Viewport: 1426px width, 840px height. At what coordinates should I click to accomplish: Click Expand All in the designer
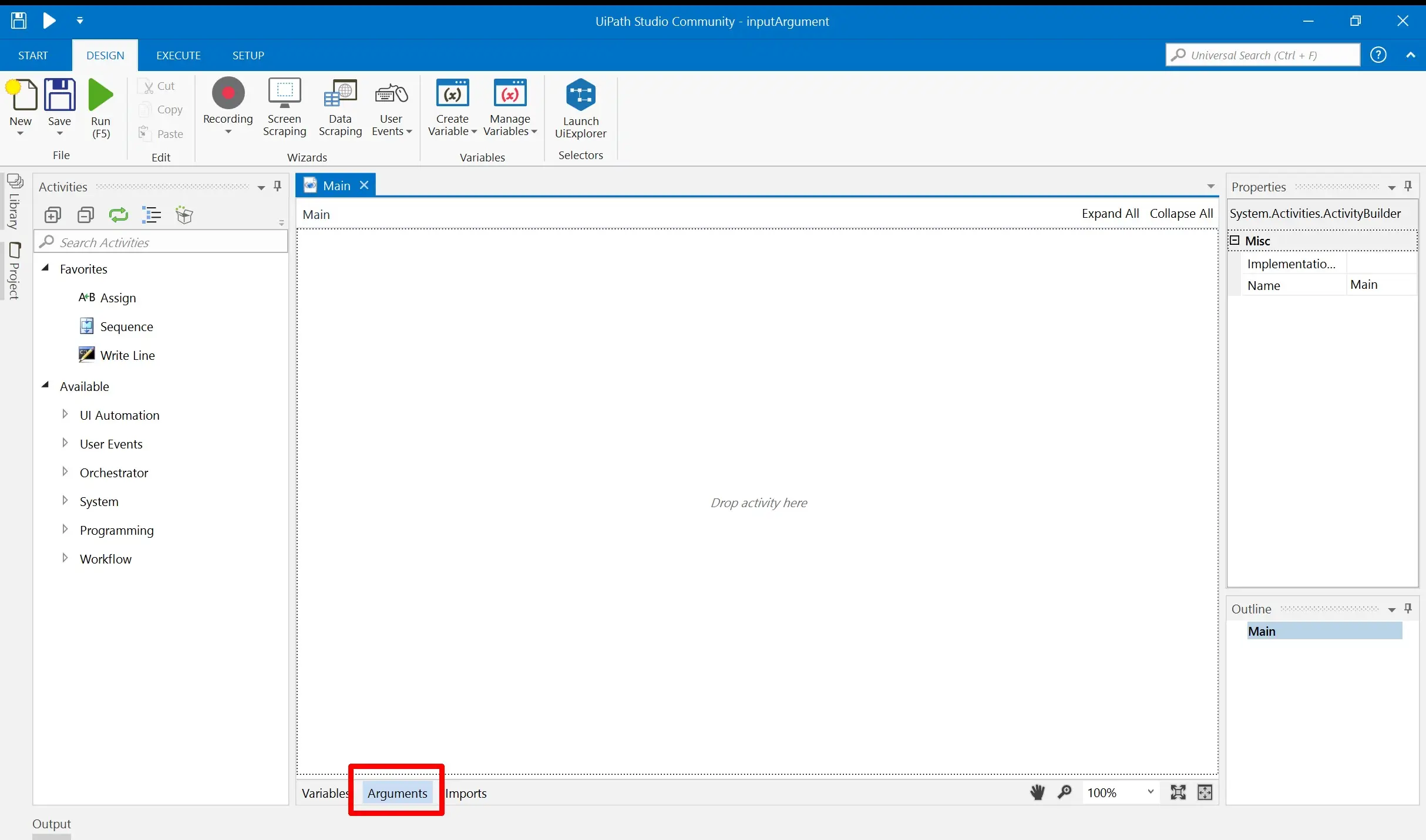click(1110, 214)
